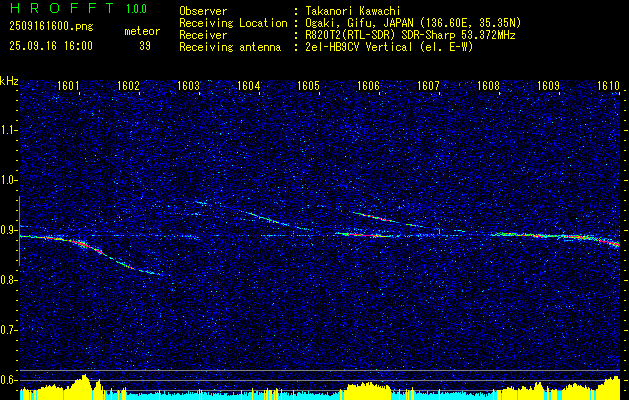Click the 1609 time axis label
This screenshot has width=629, height=400.
pos(548,85)
